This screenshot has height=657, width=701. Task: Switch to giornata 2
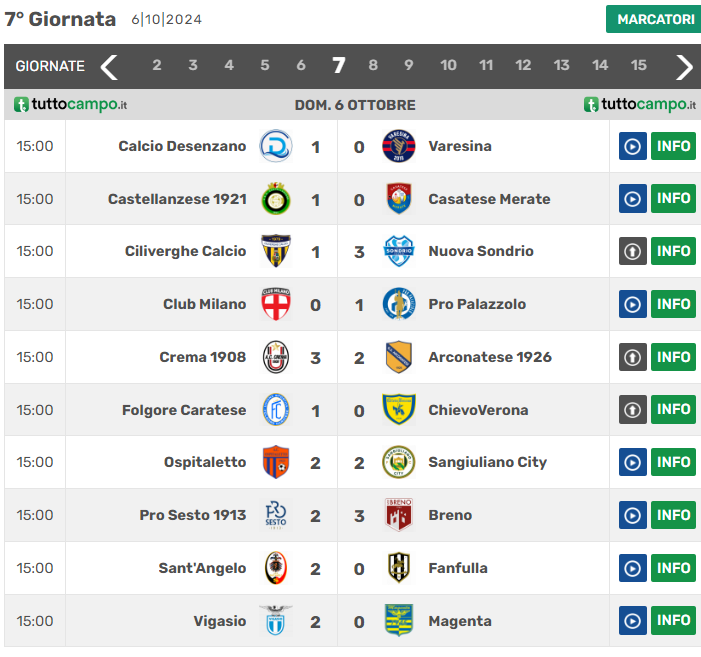[157, 65]
